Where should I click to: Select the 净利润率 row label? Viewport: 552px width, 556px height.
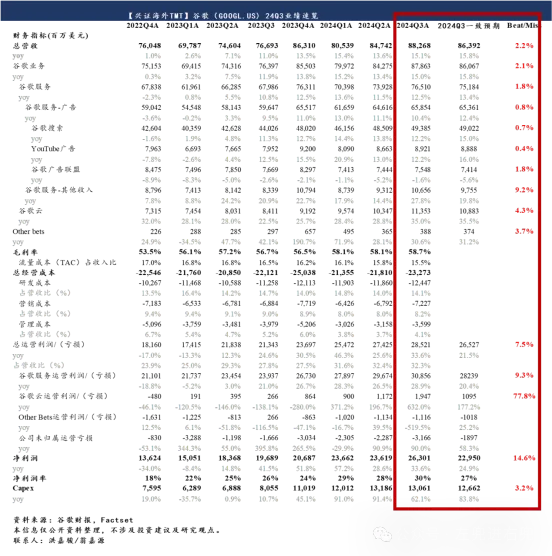point(29,478)
